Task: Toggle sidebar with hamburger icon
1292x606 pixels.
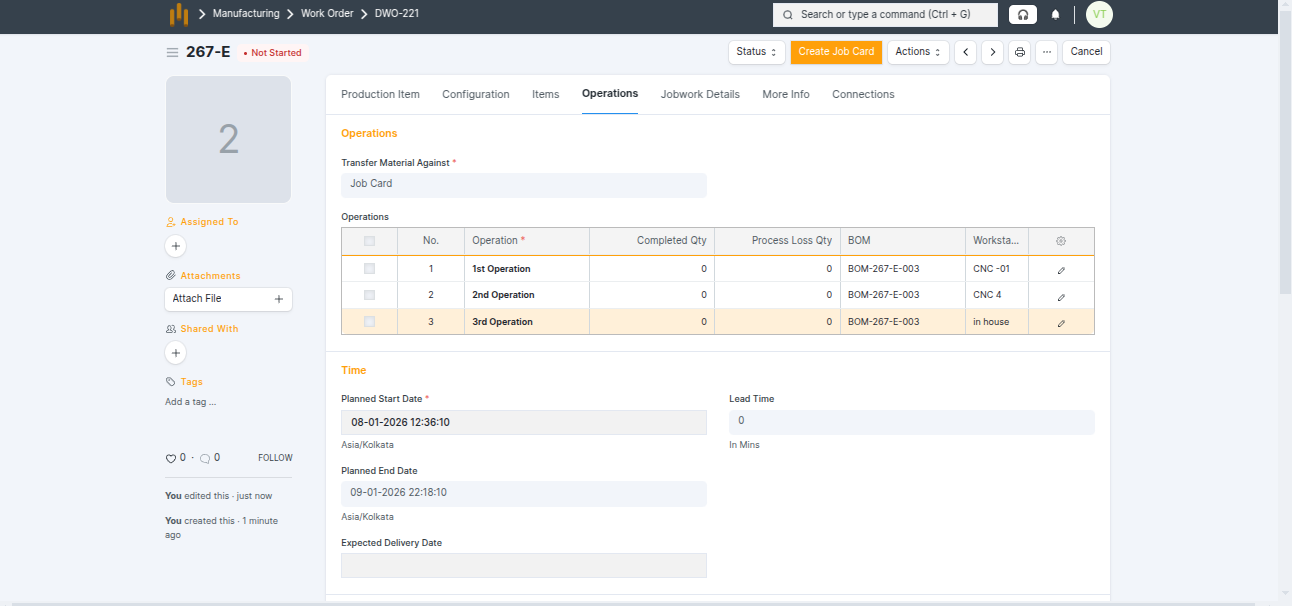Action: pyautogui.click(x=172, y=52)
